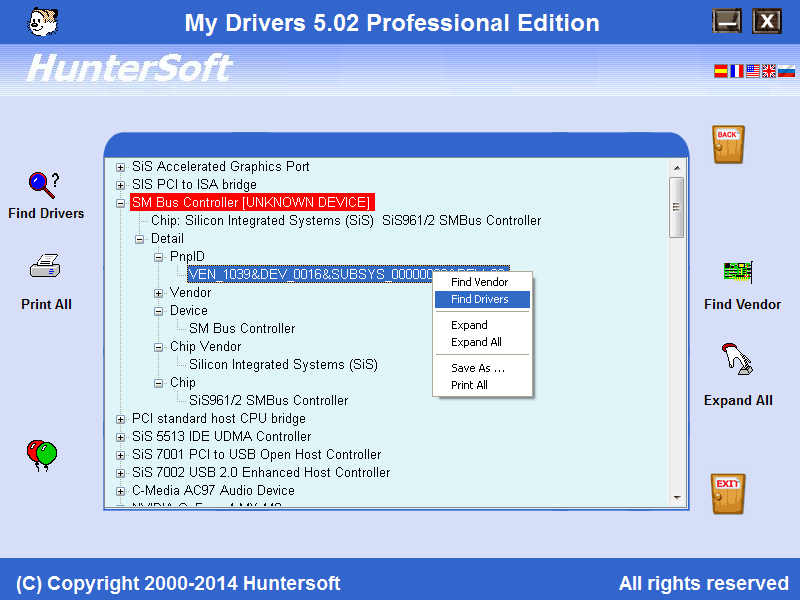Select C-Media AC97 Audio Device entry
The height and width of the screenshot is (600, 800).
[213, 491]
